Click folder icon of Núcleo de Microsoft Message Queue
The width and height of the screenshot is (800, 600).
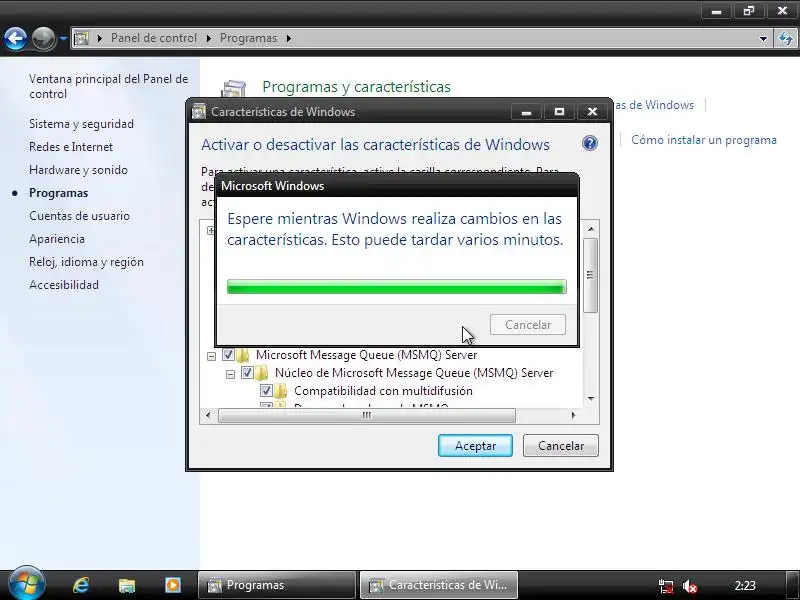click(x=262, y=373)
